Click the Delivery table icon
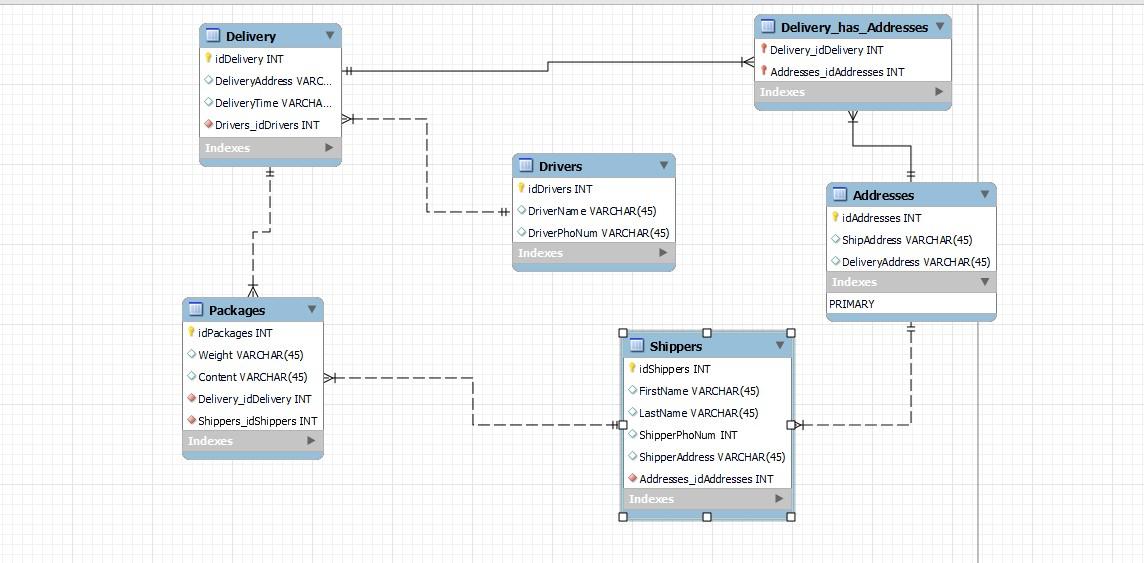Screen dimensions: 1144x563 point(213,36)
